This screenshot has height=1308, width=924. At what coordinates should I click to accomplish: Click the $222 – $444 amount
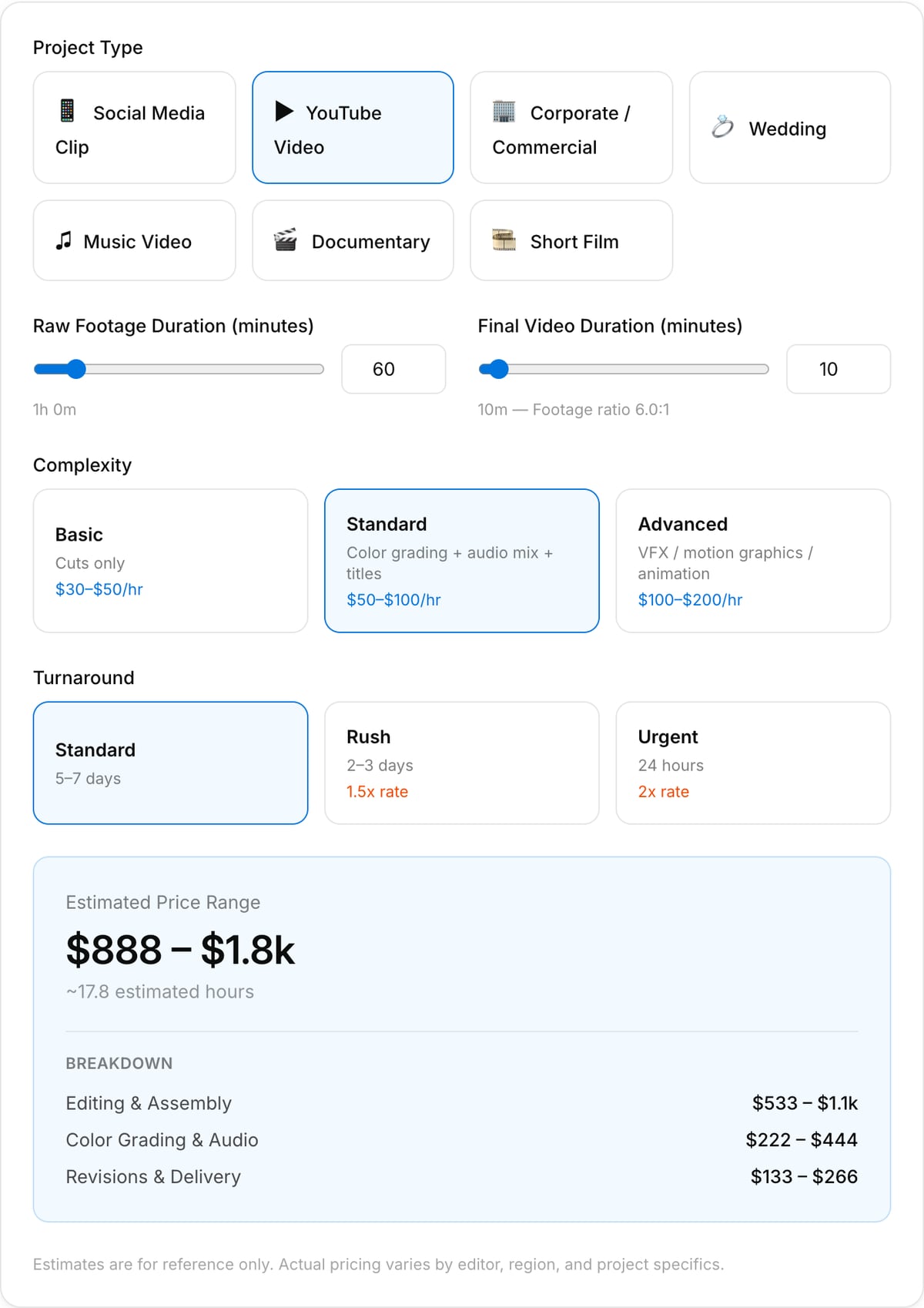(802, 1140)
